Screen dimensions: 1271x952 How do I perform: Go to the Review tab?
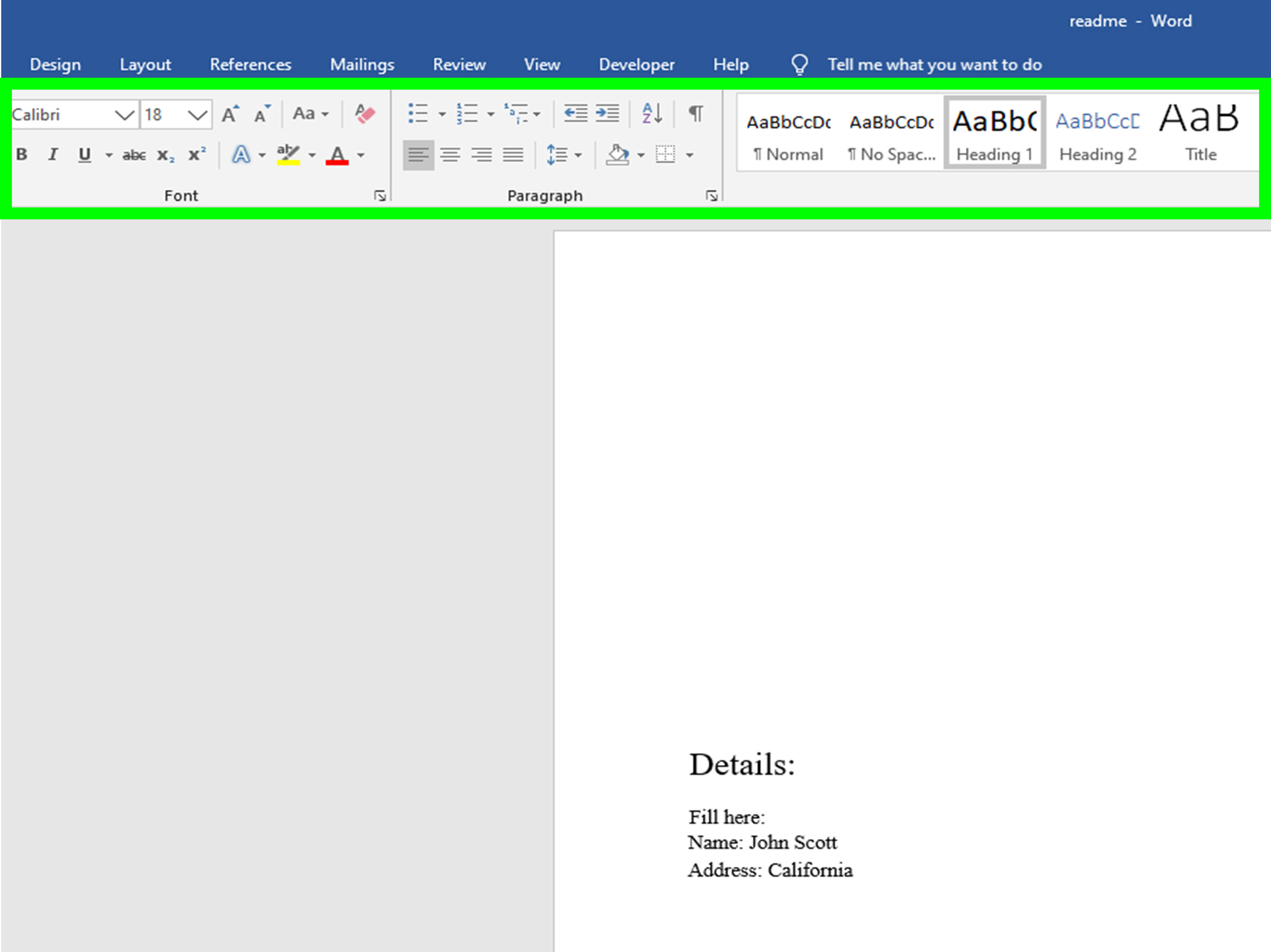[x=459, y=64]
